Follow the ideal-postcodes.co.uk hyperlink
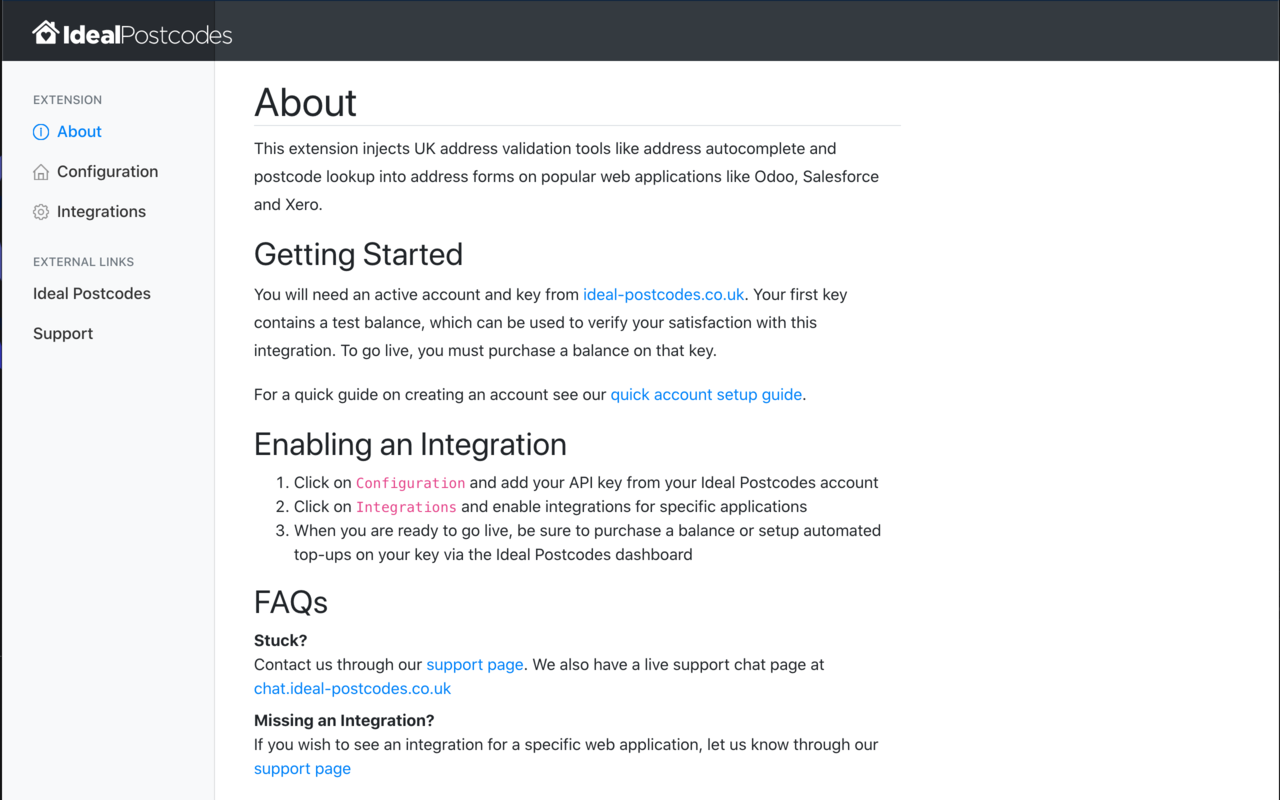The height and width of the screenshot is (800, 1280). [663, 294]
